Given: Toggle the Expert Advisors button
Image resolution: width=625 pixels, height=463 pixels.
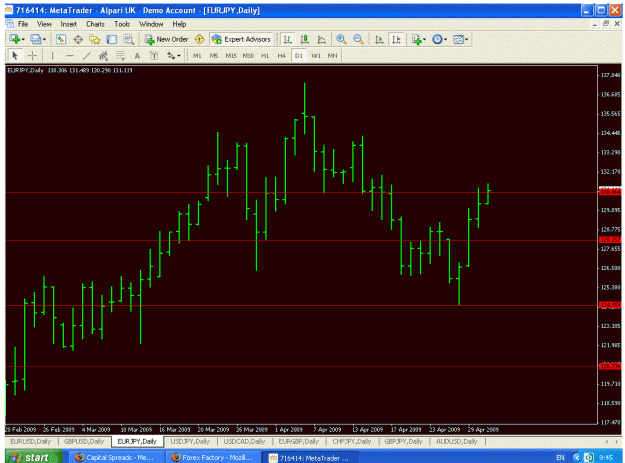Looking at the screenshot, I should [241, 39].
